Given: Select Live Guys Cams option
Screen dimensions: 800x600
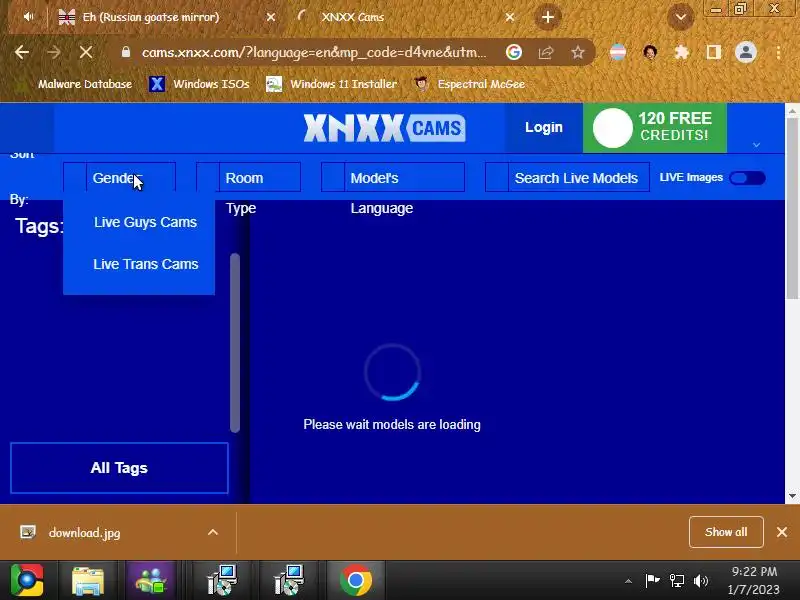Looking at the screenshot, I should tap(145, 222).
